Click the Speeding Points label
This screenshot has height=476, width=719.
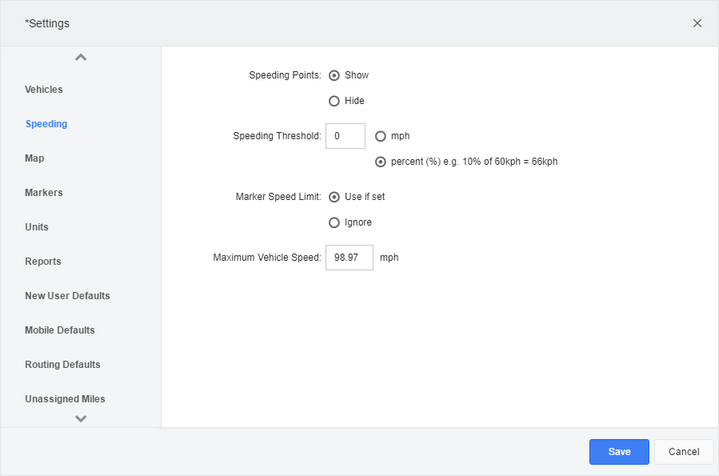coord(285,75)
